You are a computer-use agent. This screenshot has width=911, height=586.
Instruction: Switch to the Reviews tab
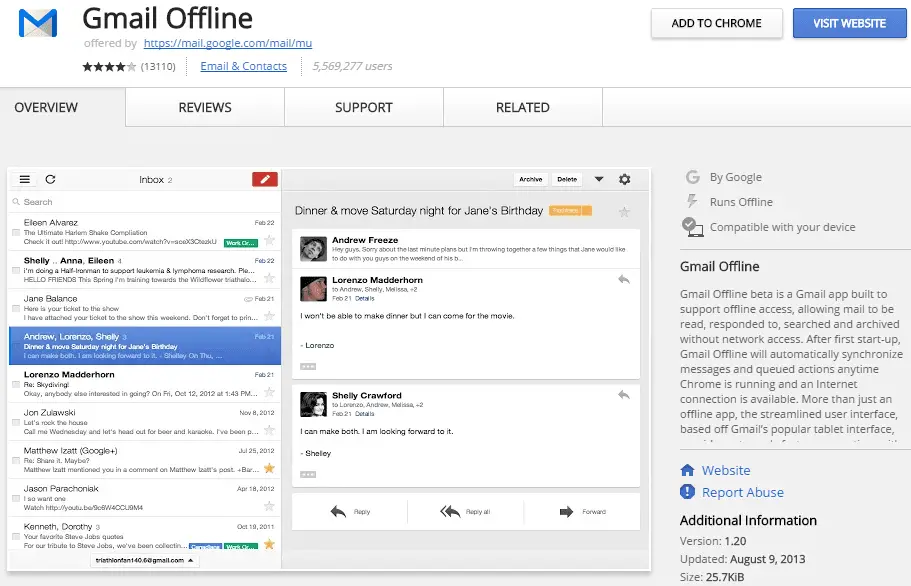[205, 107]
